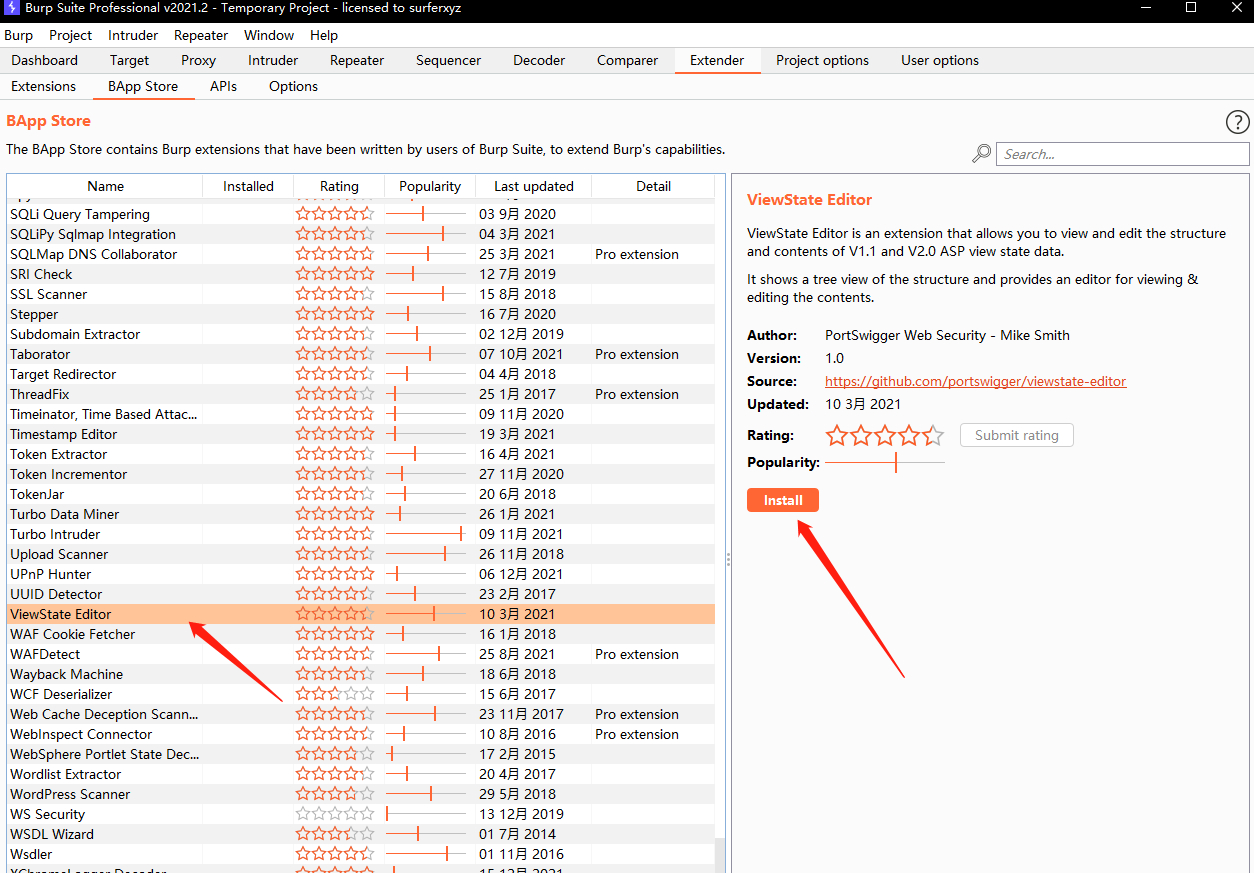Select the Timestamp Editor row
The height and width of the screenshot is (873, 1254).
[x=361, y=434]
